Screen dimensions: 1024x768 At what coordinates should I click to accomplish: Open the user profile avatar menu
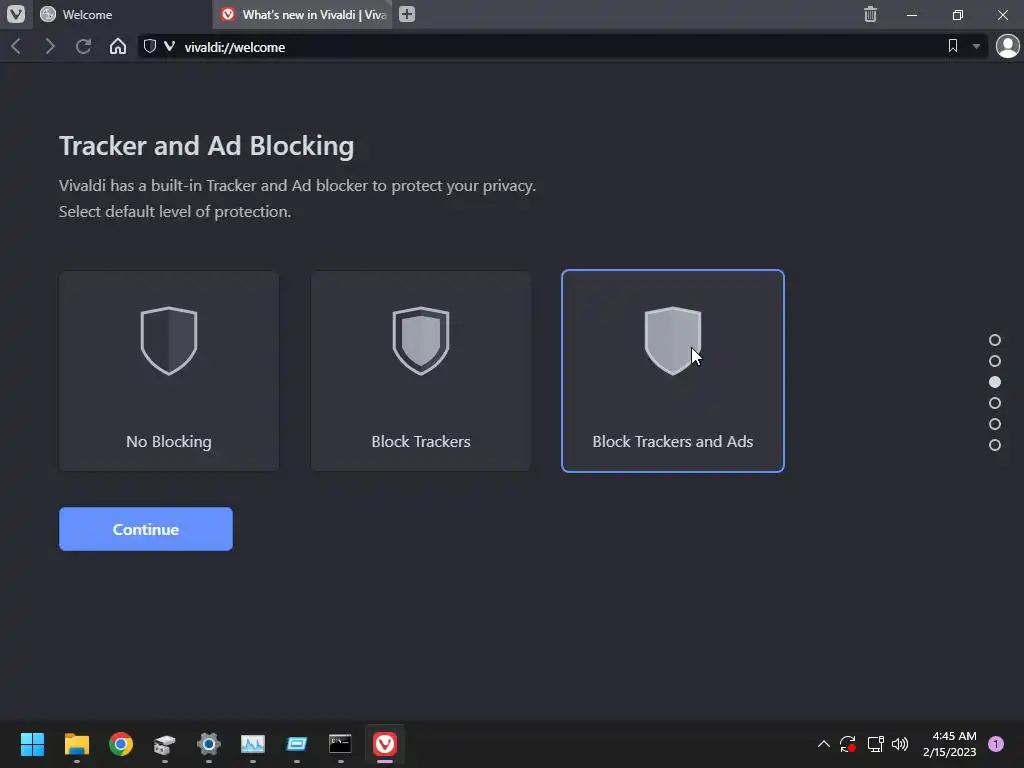point(1008,46)
